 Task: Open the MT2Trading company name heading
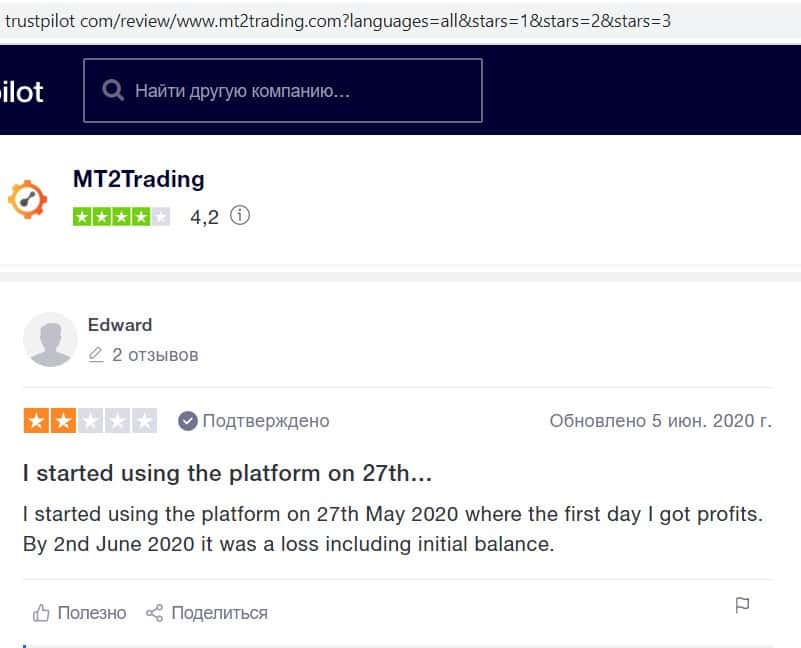(138, 180)
